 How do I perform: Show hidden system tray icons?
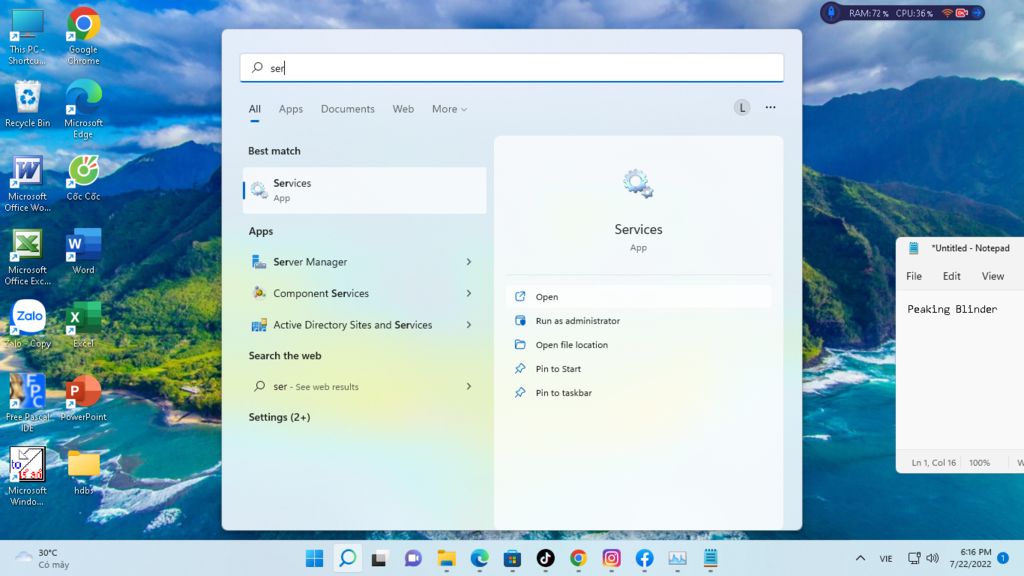[x=861, y=558]
